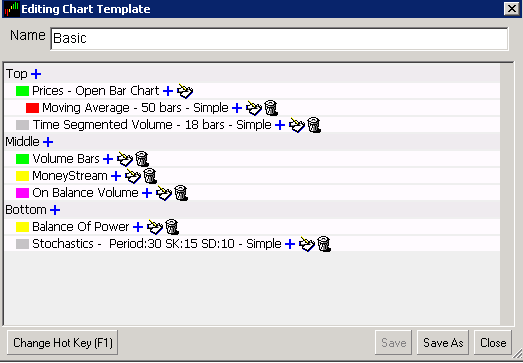Select the 'Balance Of Power' row text
The width and height of the screenshot is (523, 363).
pyautogui.click(x=80, y=227)
